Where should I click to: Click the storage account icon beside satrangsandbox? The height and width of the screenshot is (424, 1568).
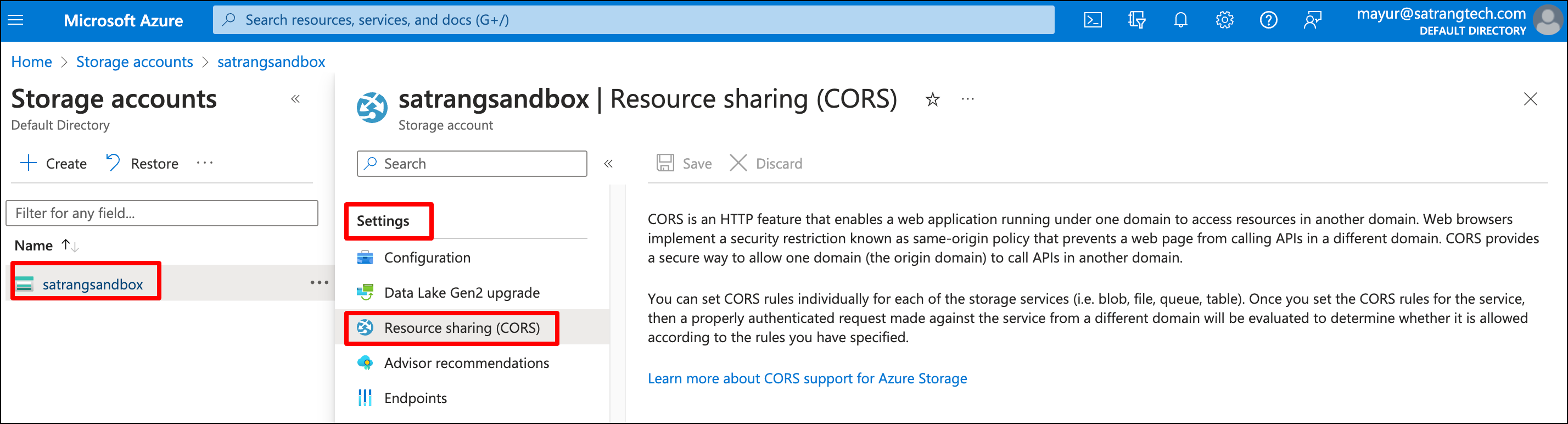coord(24,284)
